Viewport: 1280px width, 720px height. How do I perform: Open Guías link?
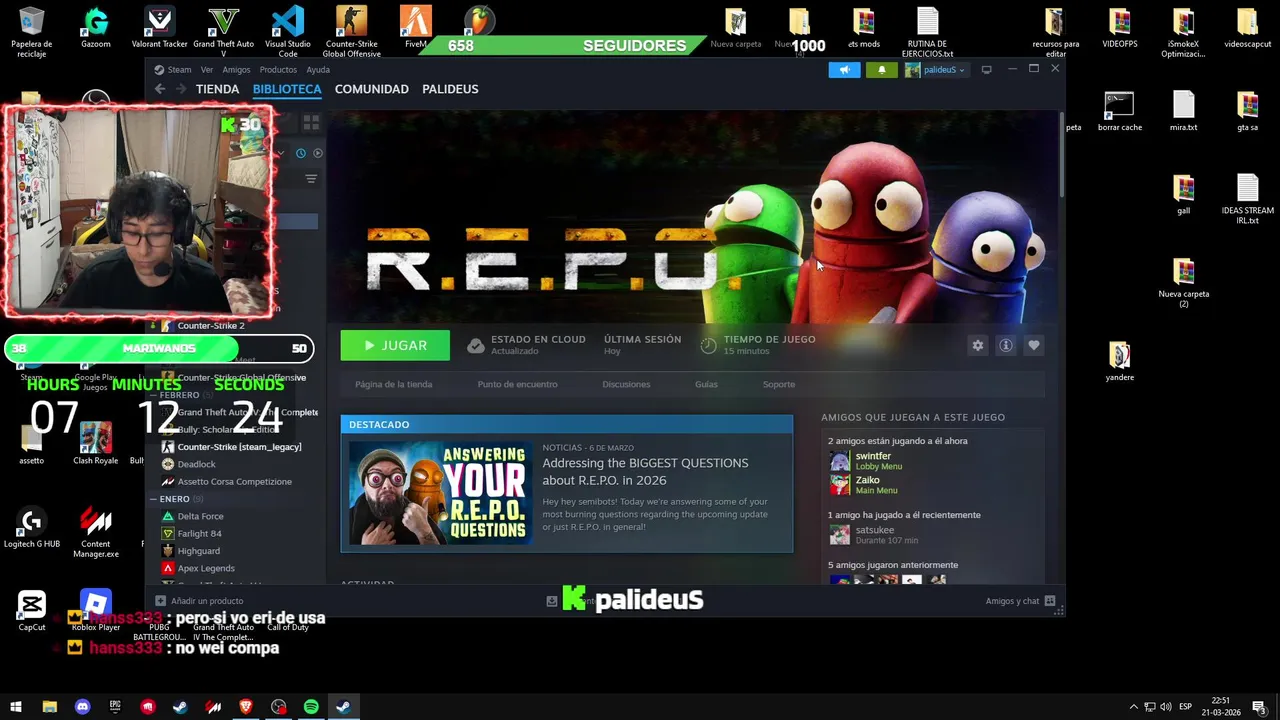pos(706,384)
